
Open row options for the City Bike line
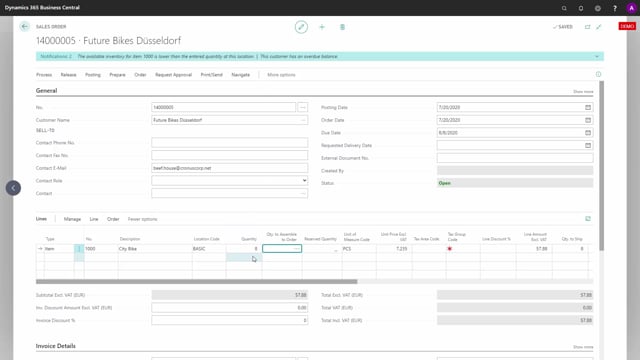click(79, 249)
